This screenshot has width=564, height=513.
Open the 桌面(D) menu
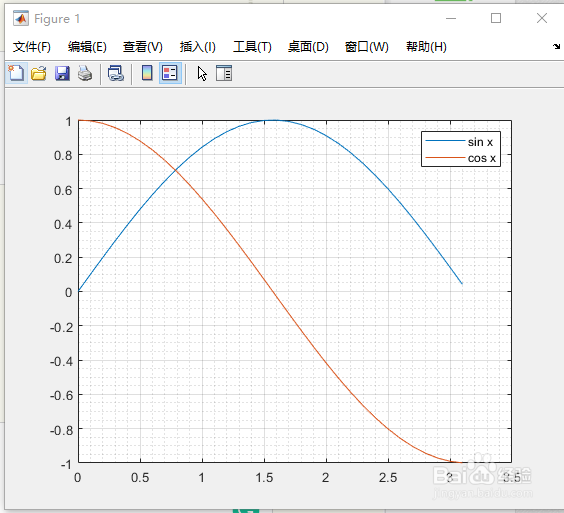(x=308, y=47)
